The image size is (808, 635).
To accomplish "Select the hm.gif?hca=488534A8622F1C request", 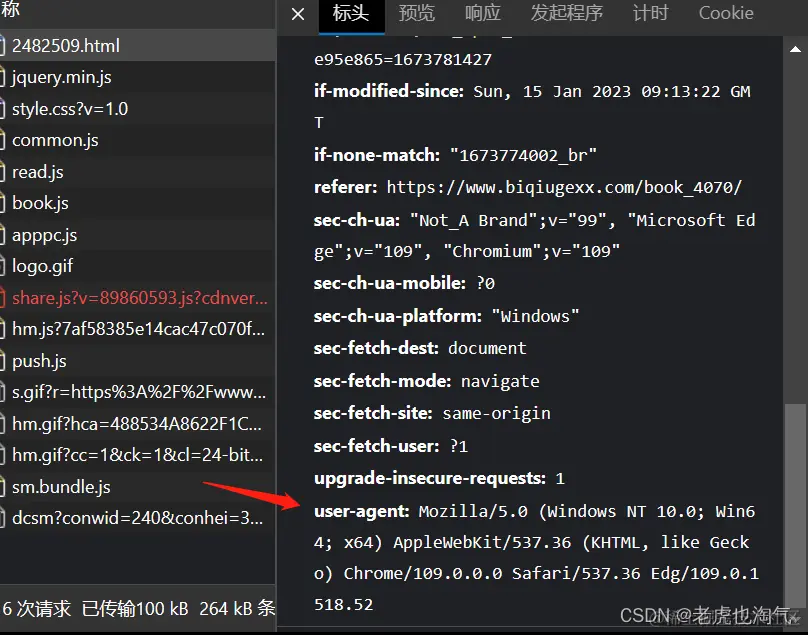I will click(138, 424).
